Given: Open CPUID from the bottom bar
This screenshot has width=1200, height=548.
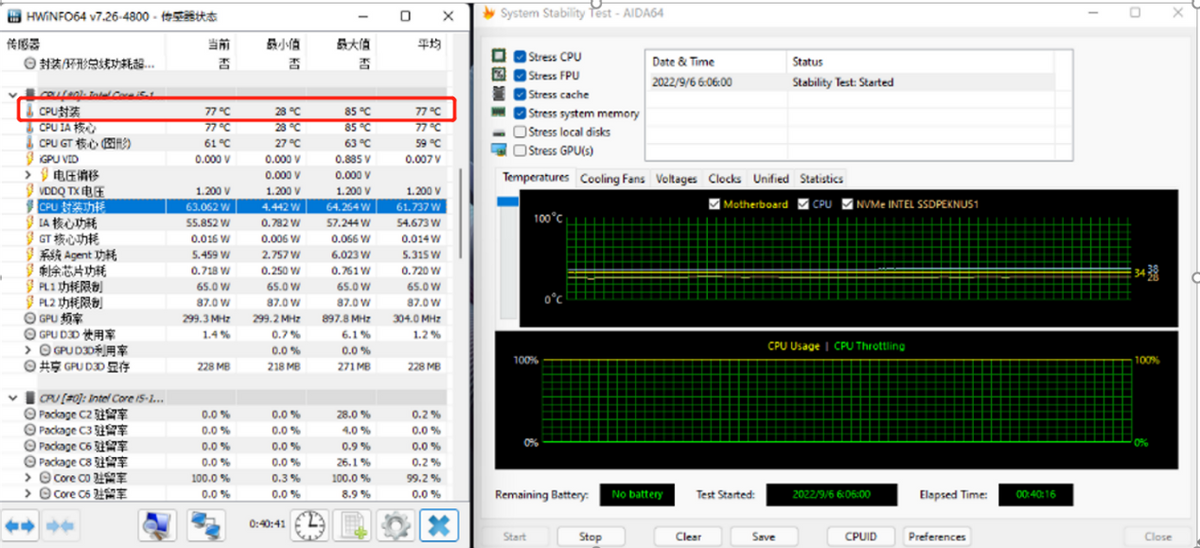Looking at the screenshot, I should click(x=861, y=536).
